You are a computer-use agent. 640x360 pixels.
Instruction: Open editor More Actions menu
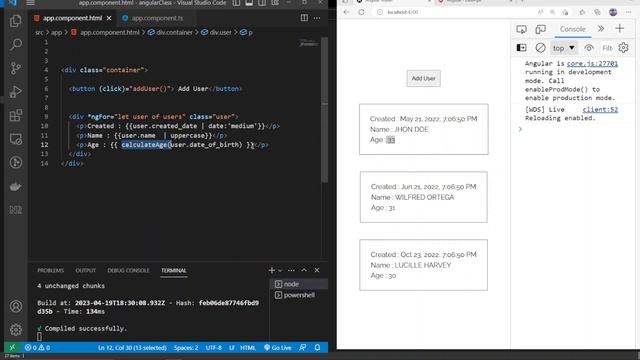tap(317, 18)
